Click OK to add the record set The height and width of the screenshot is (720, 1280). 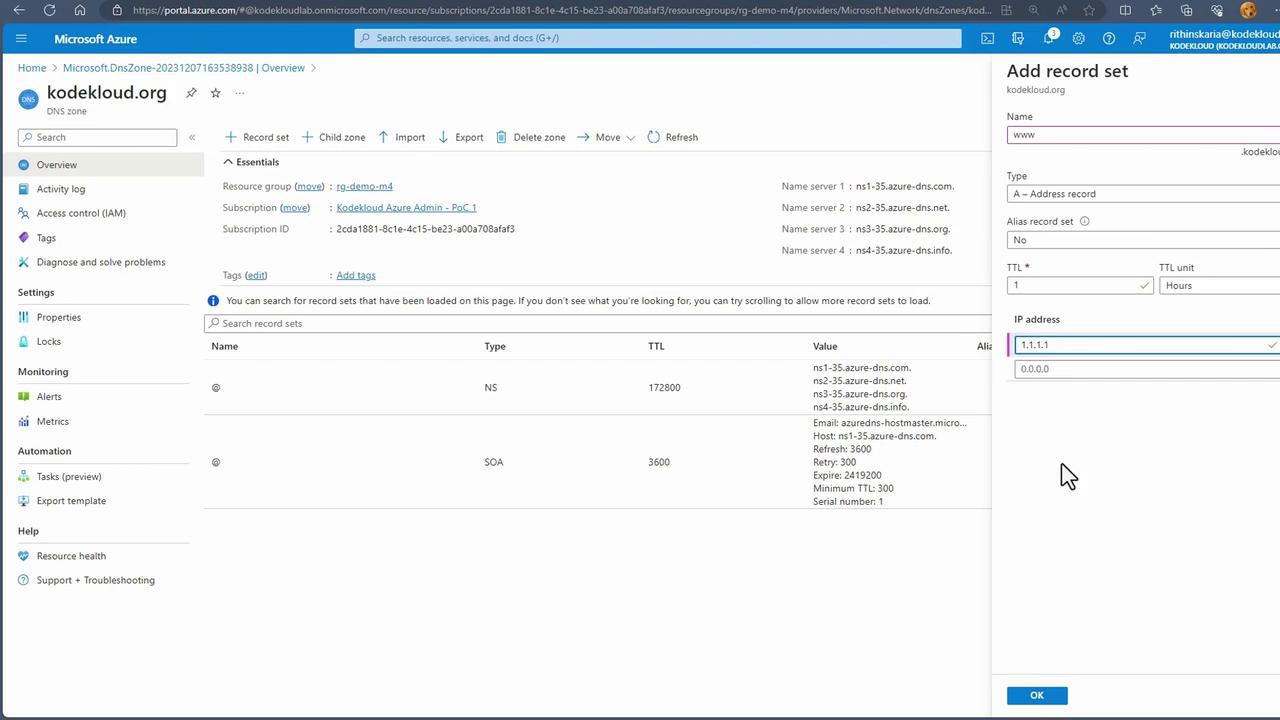pos(1037,695)
